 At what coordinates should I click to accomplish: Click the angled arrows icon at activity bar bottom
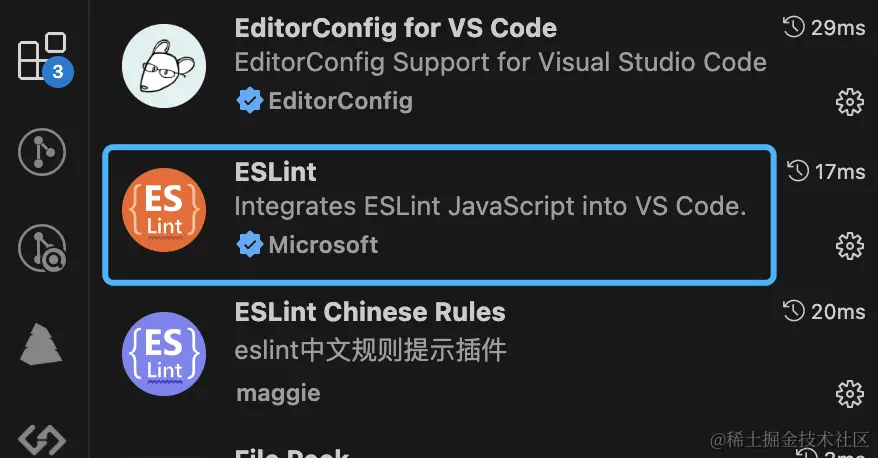click(42, 438)
